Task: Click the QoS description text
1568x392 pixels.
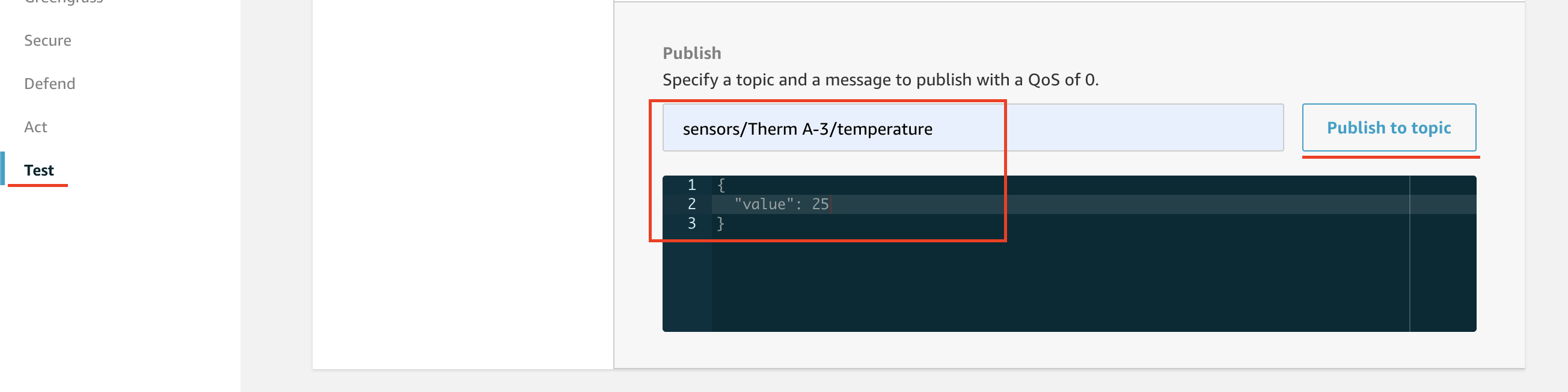Action: coord(880,81)
